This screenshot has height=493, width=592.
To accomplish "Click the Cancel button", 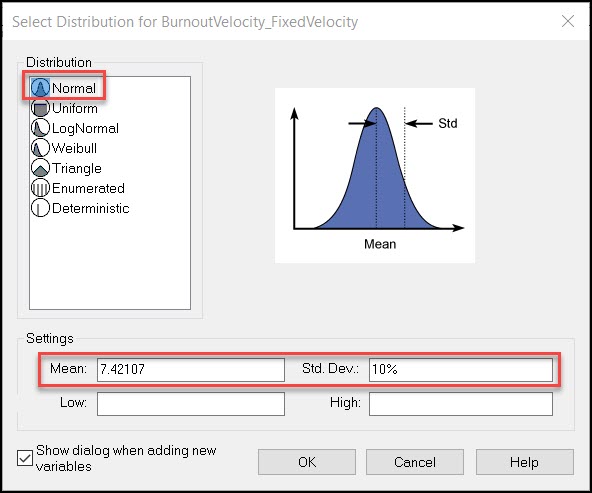I will tap(415, 462).
